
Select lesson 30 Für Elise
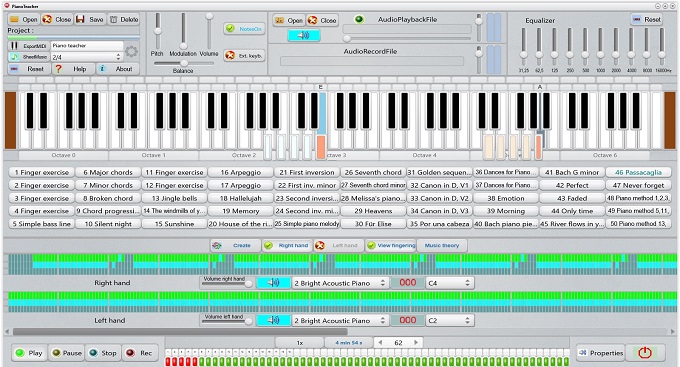point(373,224)
